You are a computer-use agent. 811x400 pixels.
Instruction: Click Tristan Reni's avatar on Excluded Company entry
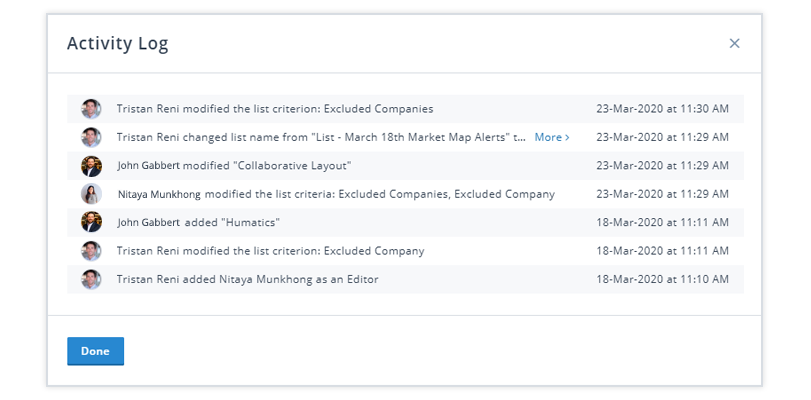pyautogui.click(x=91, y=251)
